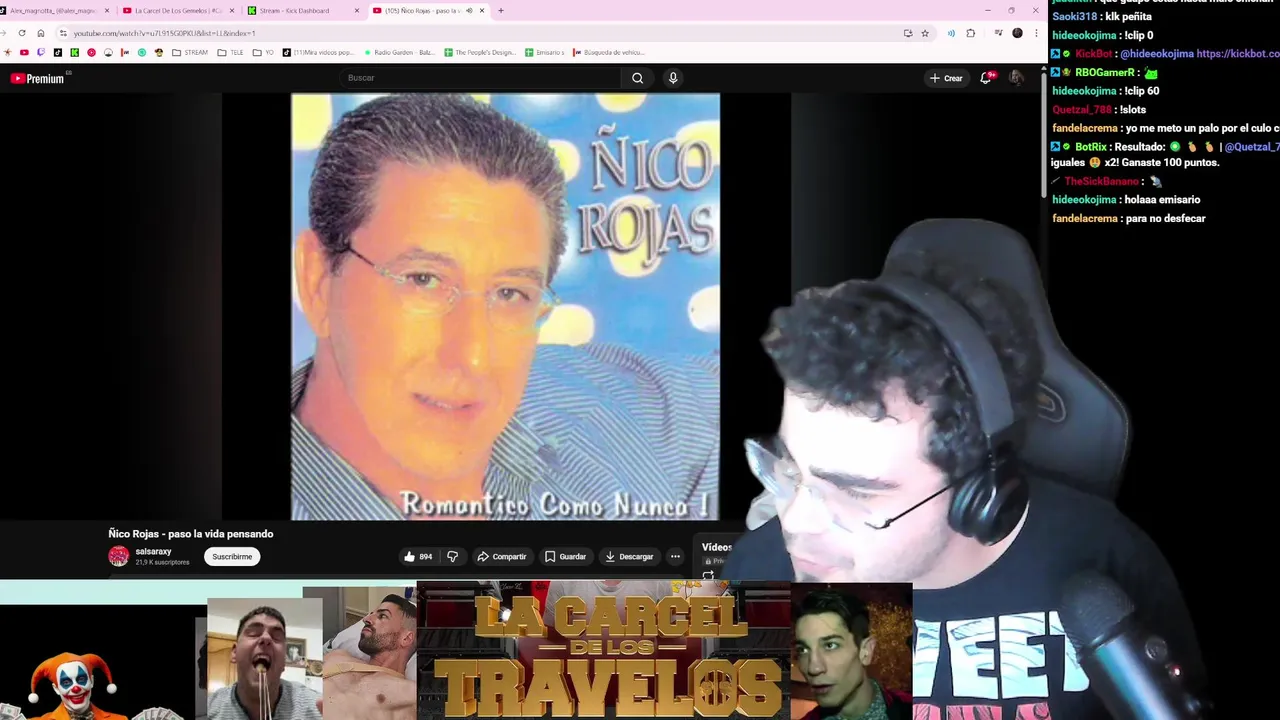Click the salsaraxy channel name
The width and height of the screenshot is (1280, 720).
(153, 552)
